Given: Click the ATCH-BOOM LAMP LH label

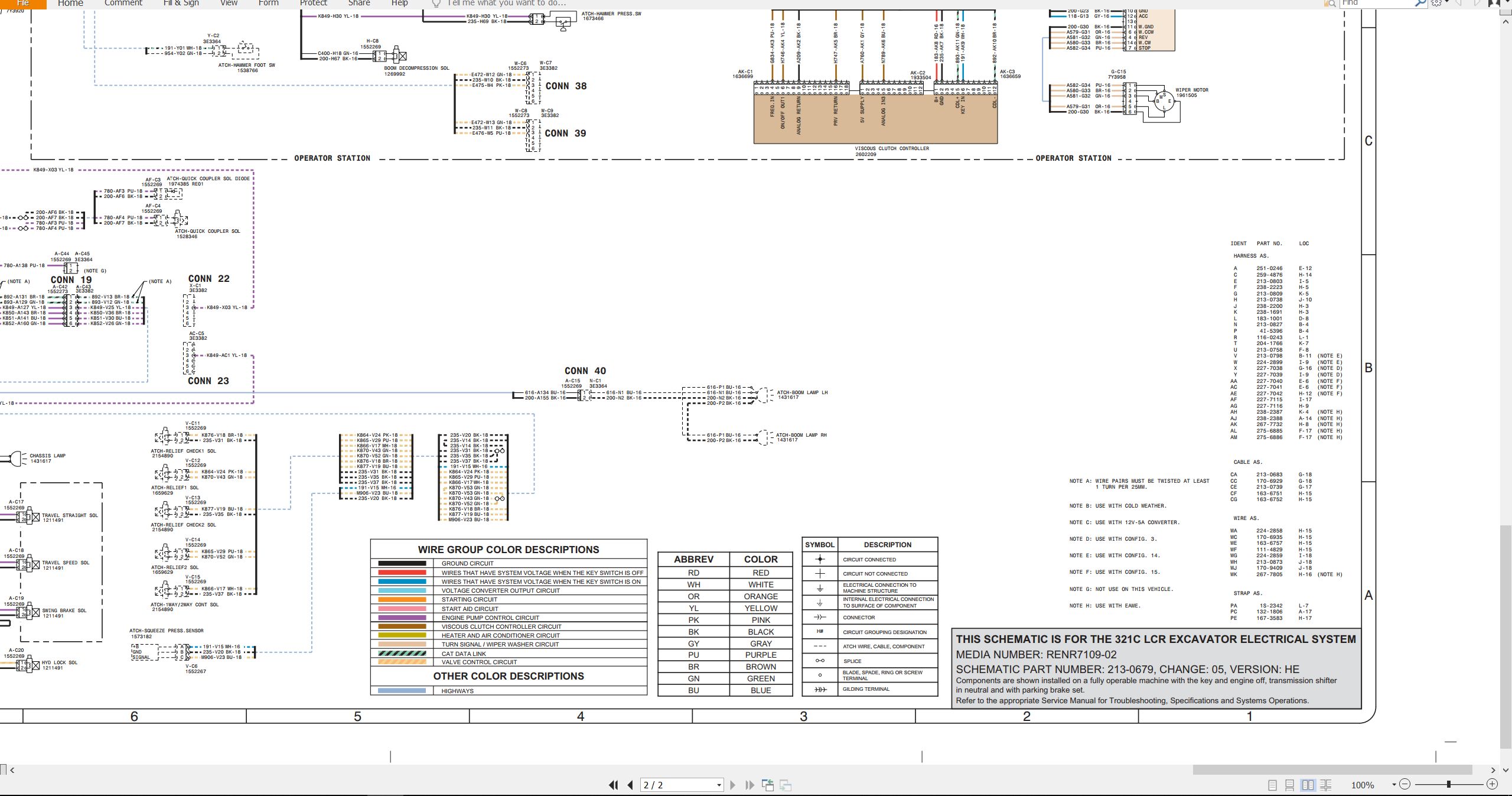Looking at the screenshot, I should (x=802, y=392).
